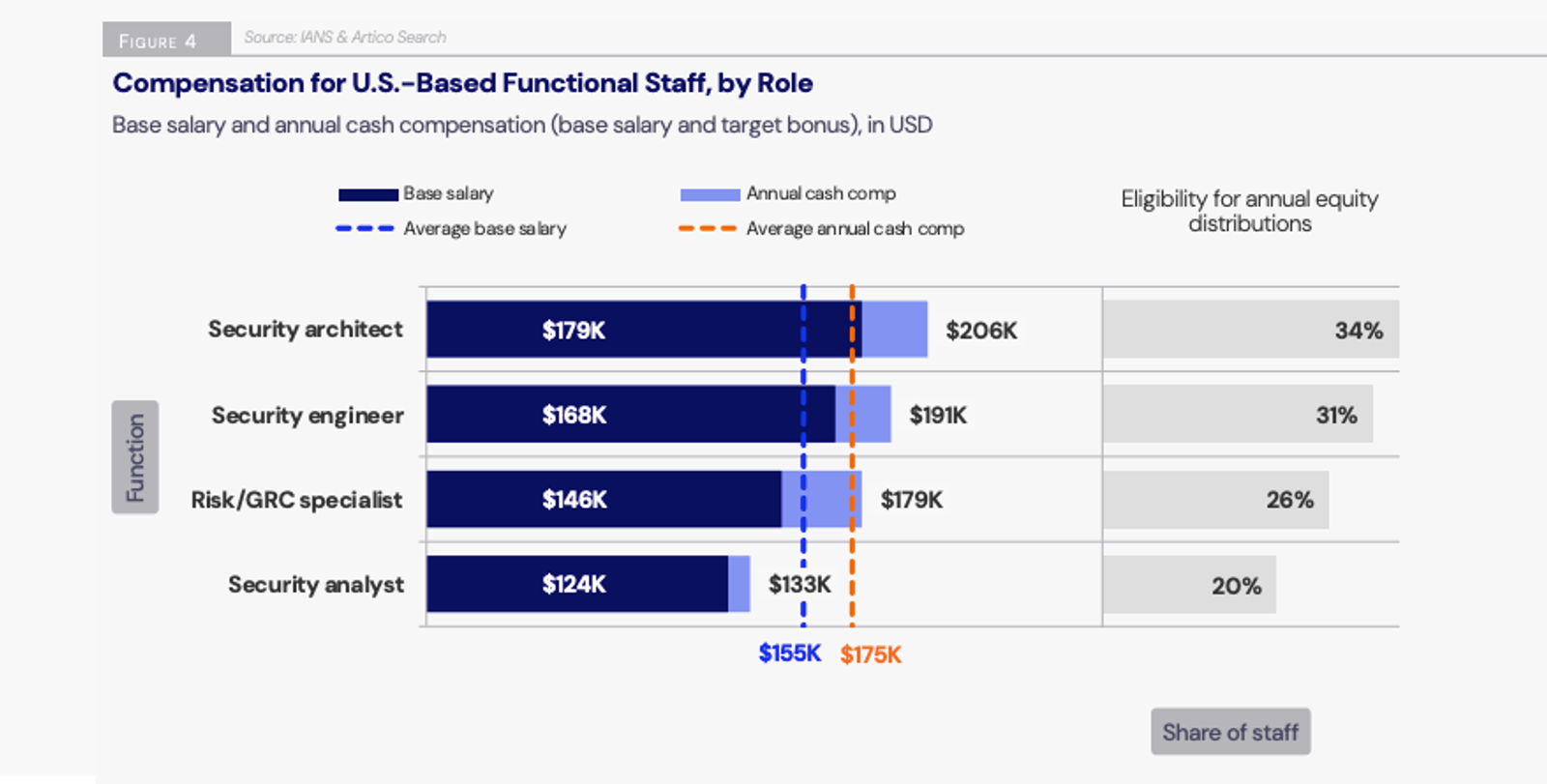
Task: Click the Average base salary dashed legend
Action: coord(365,229)
